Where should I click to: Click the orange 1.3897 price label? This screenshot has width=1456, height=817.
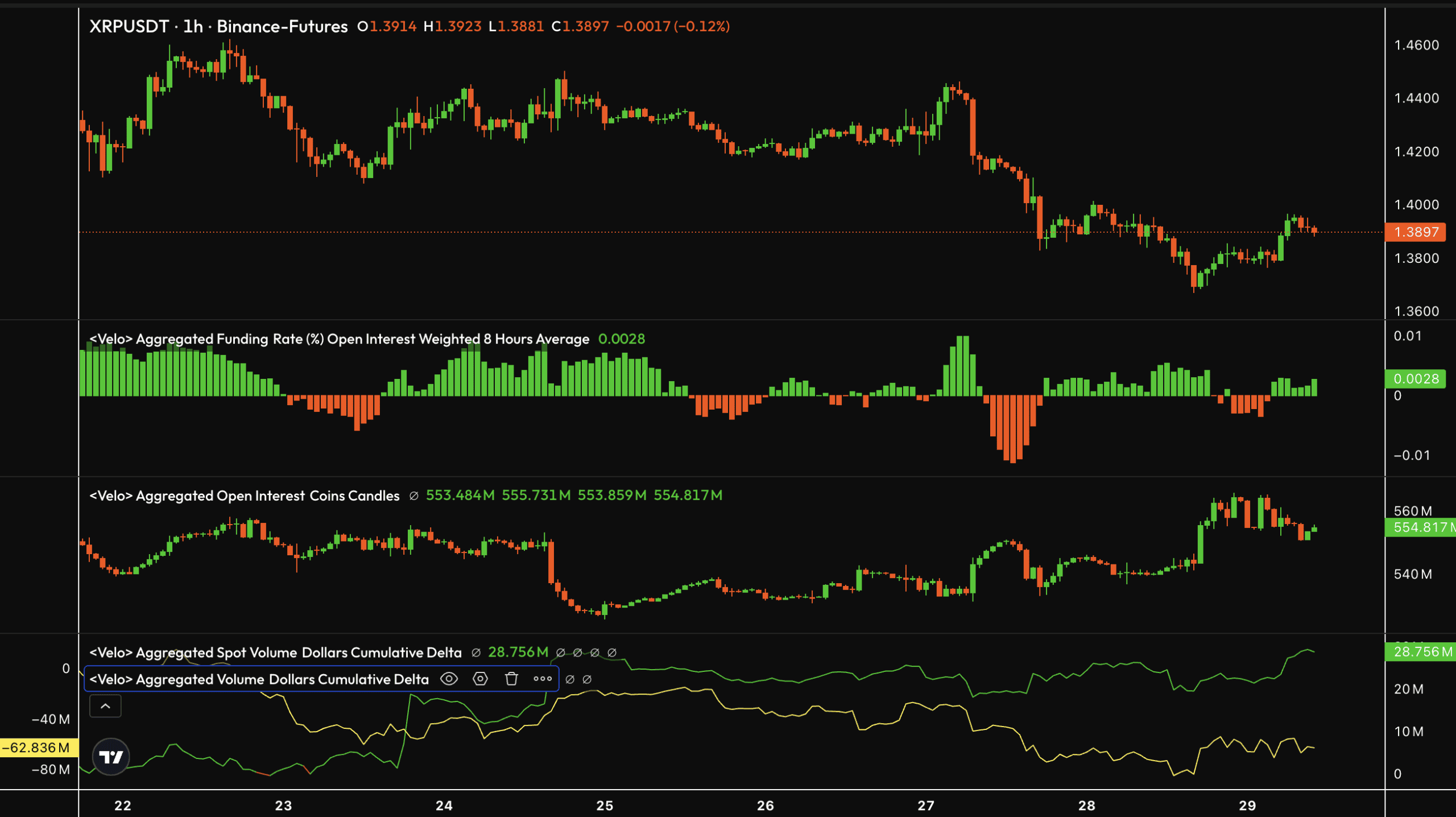click(1416, 232)
